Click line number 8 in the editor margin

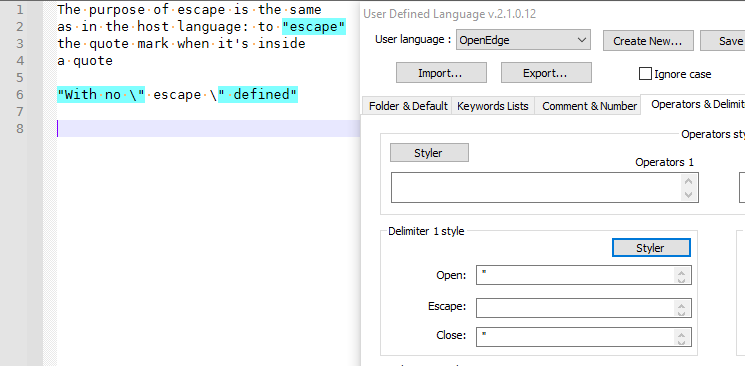[19, 129]
